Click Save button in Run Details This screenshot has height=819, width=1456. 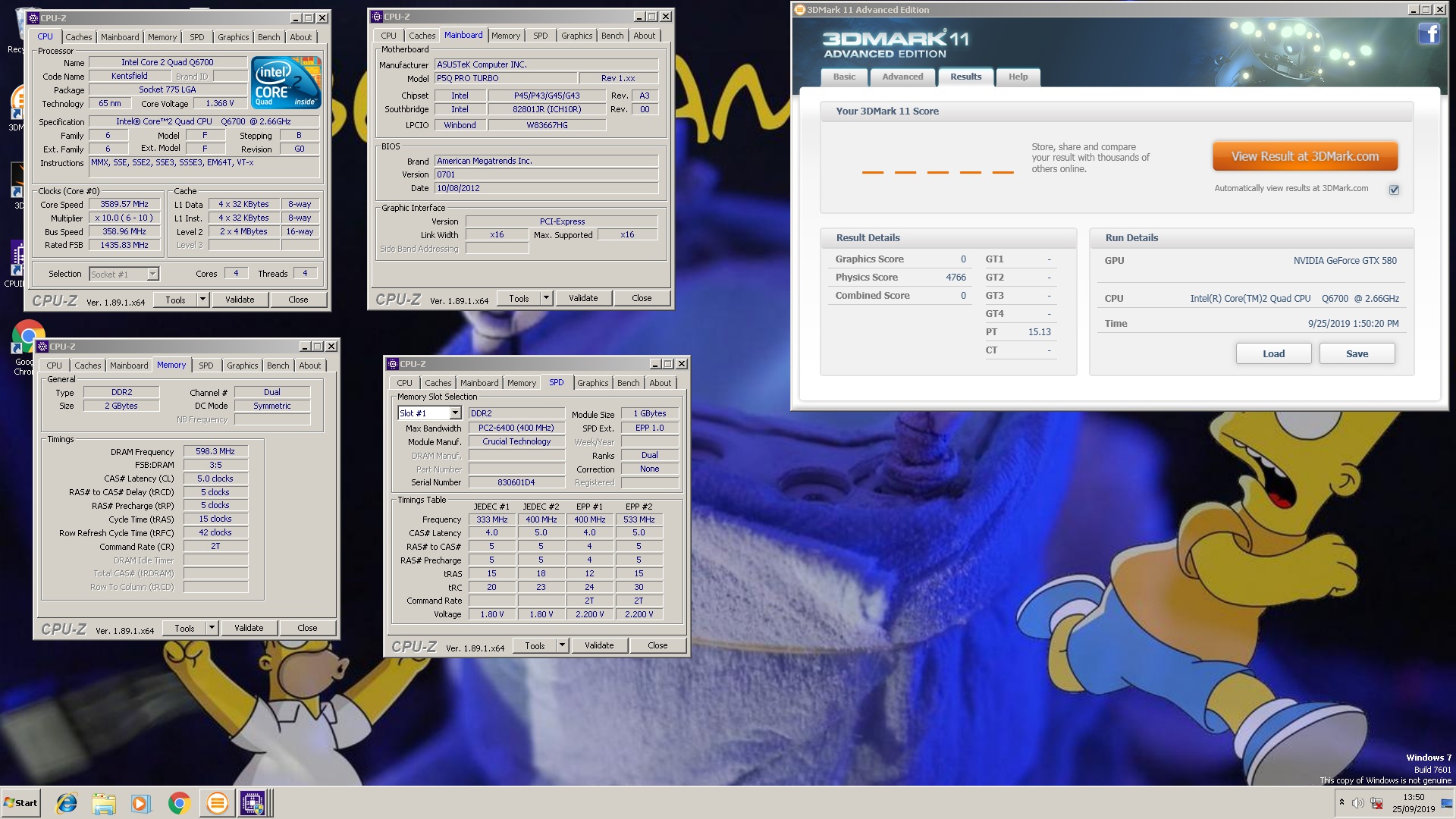[1357, 353]
